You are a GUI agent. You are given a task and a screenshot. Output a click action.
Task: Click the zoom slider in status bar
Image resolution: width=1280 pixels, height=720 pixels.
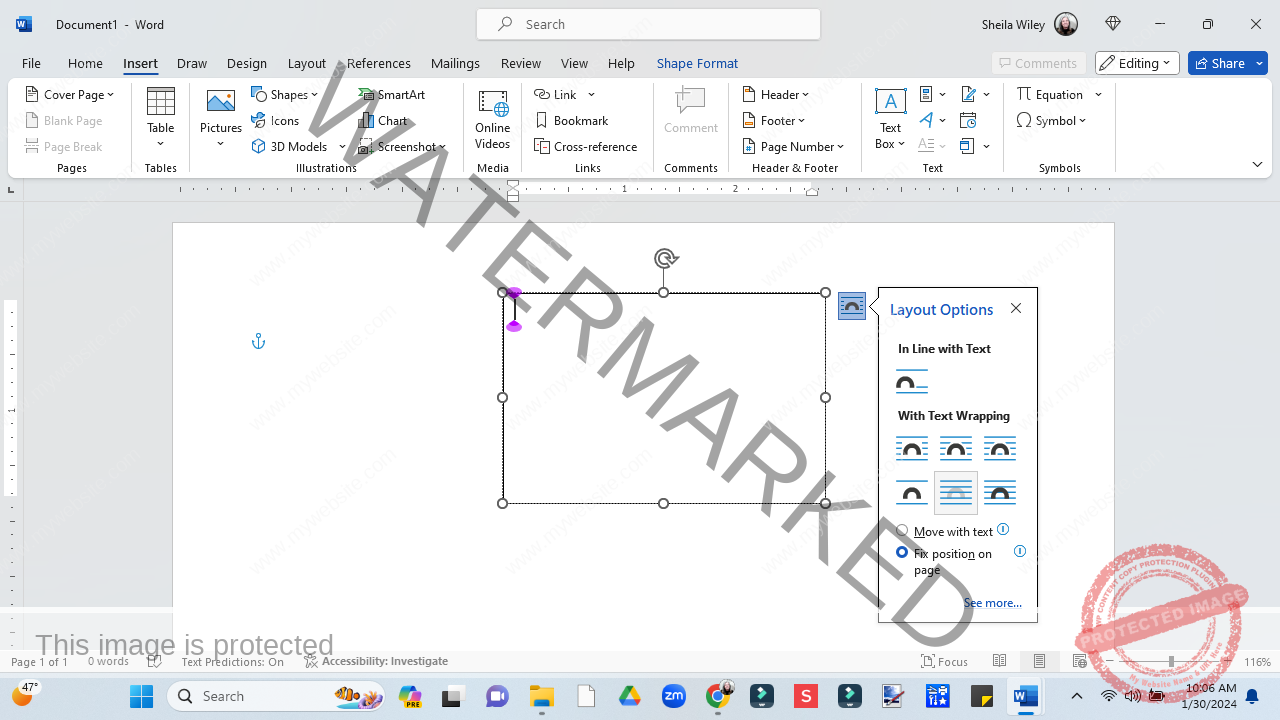1171,661
